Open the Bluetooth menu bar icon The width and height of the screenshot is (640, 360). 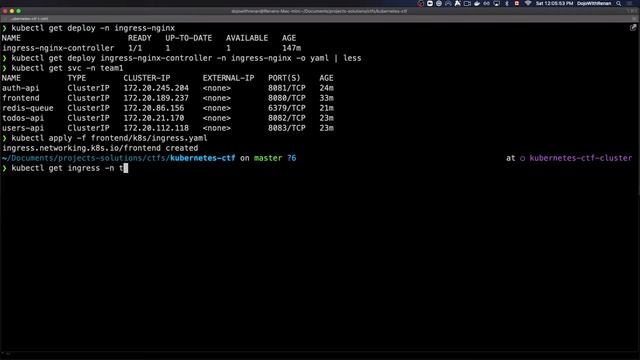click(x=507, y=3)
